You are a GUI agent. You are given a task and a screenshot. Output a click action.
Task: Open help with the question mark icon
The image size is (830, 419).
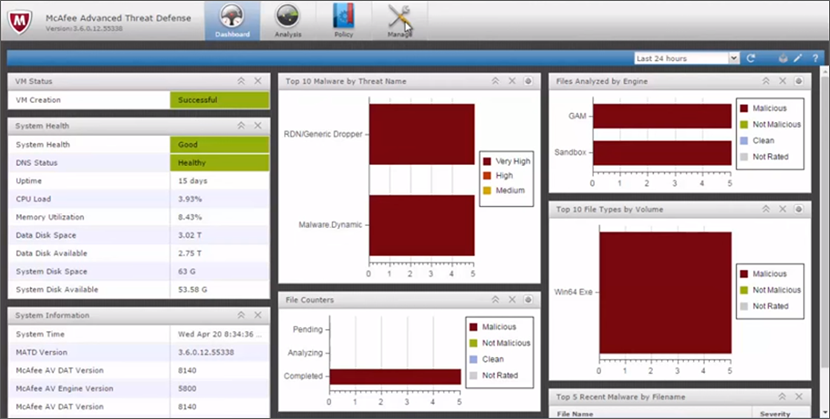pyautogui.click(x=814, y=58)
